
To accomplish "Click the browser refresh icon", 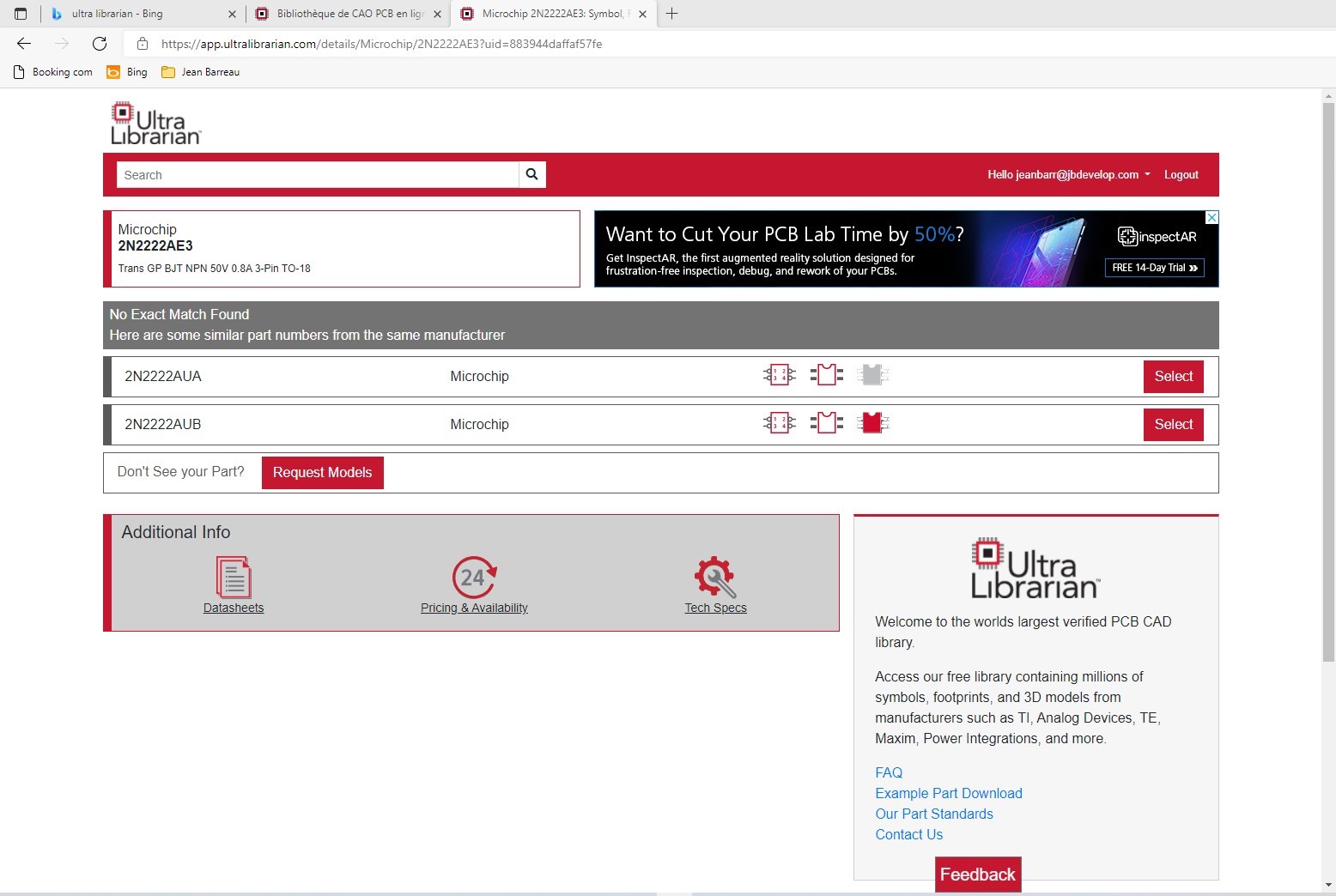I will coord(100,44).
